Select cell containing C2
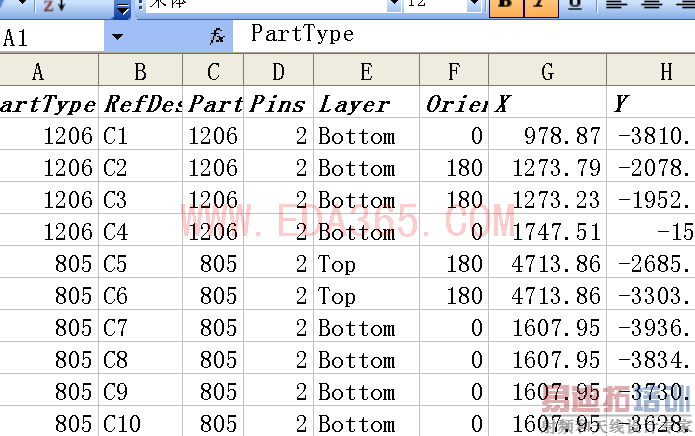This screenshot has height=436, width=695. pyautogui.click(x=141, y=166)
